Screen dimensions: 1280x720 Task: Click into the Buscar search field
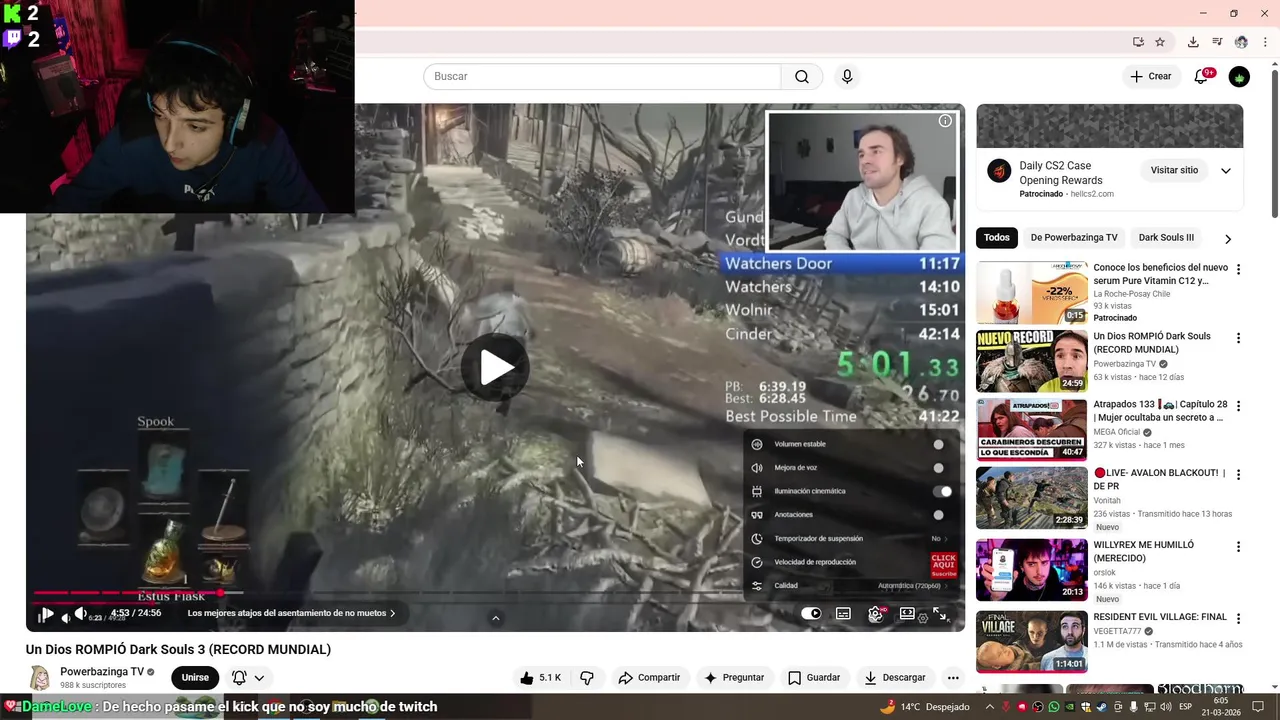click(x=602, y=77)
